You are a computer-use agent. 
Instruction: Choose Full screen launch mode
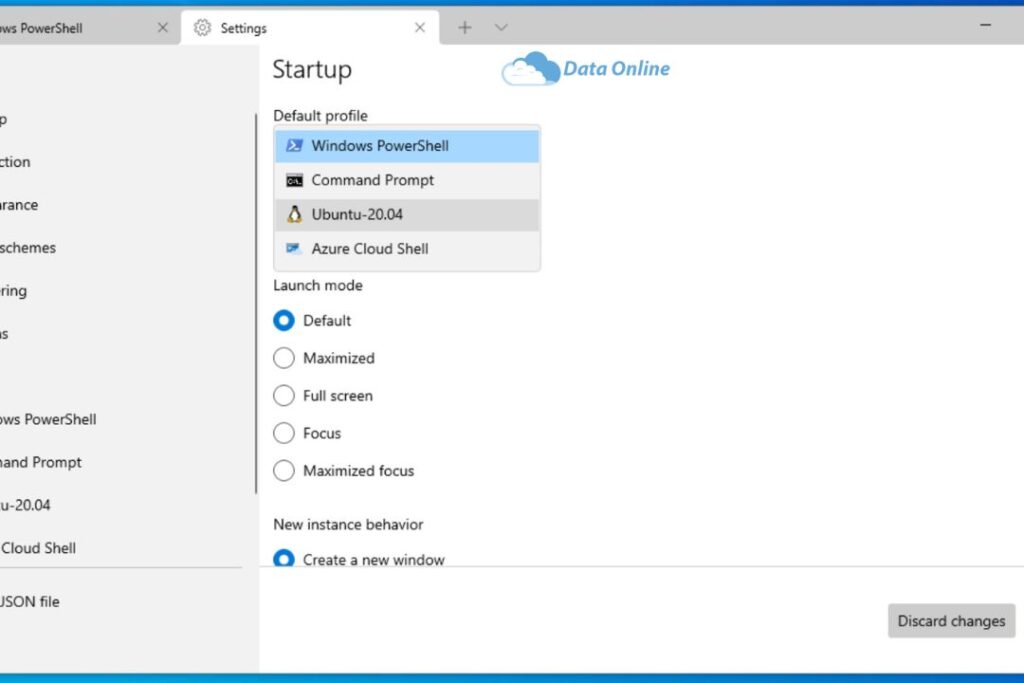click(323, 396)
